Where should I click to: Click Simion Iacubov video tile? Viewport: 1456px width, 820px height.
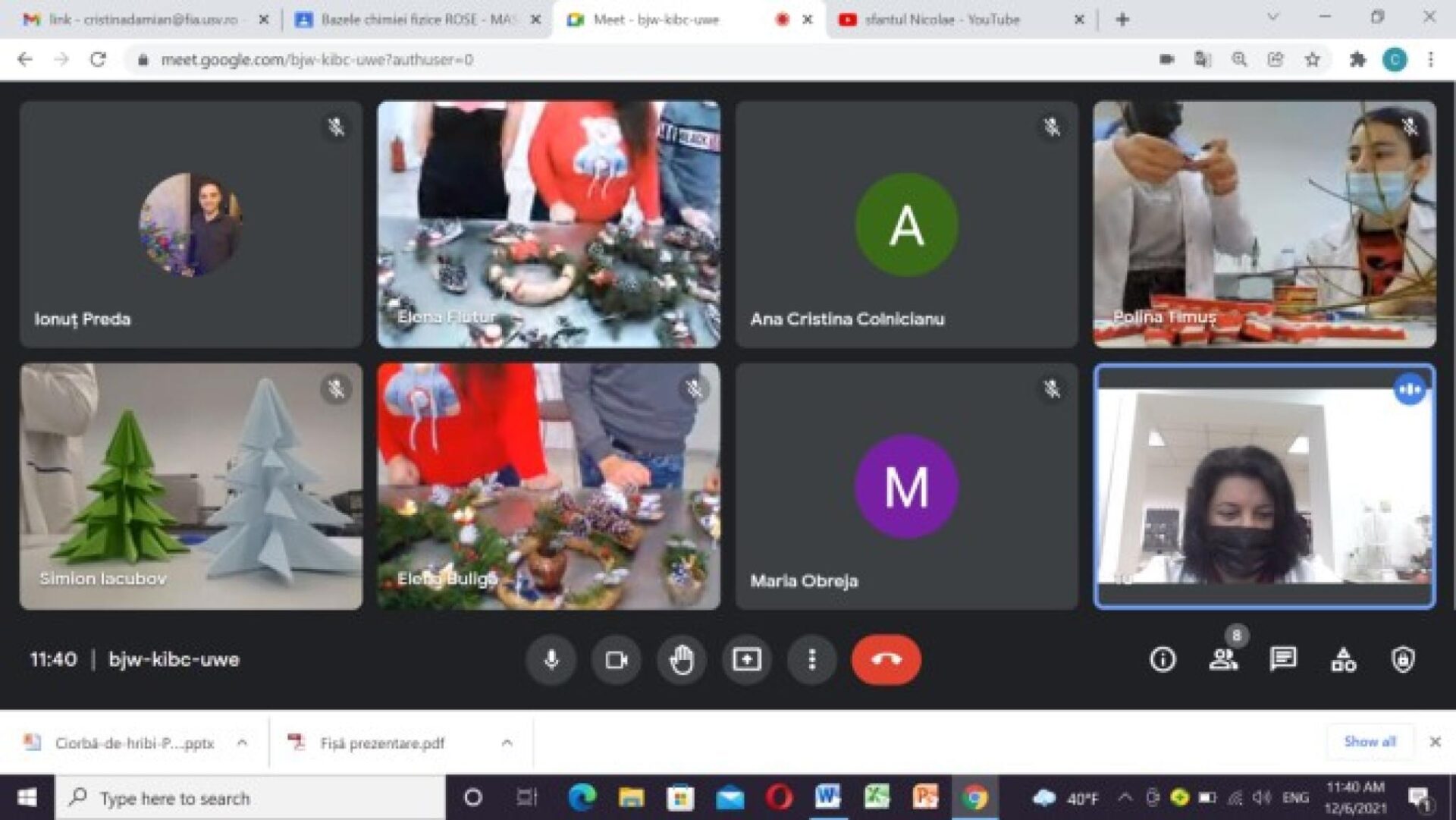191,485
